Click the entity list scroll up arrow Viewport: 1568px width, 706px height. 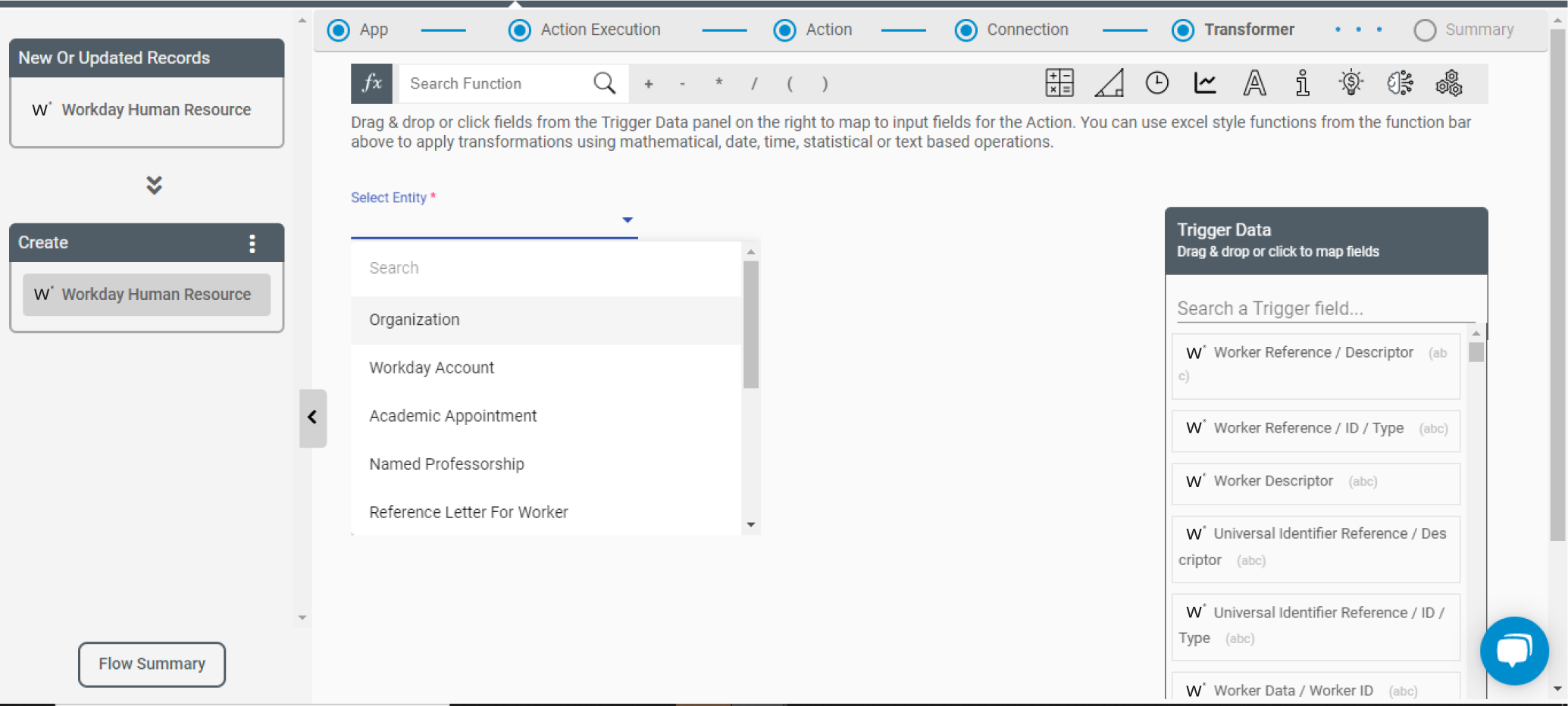coord(751,251)
